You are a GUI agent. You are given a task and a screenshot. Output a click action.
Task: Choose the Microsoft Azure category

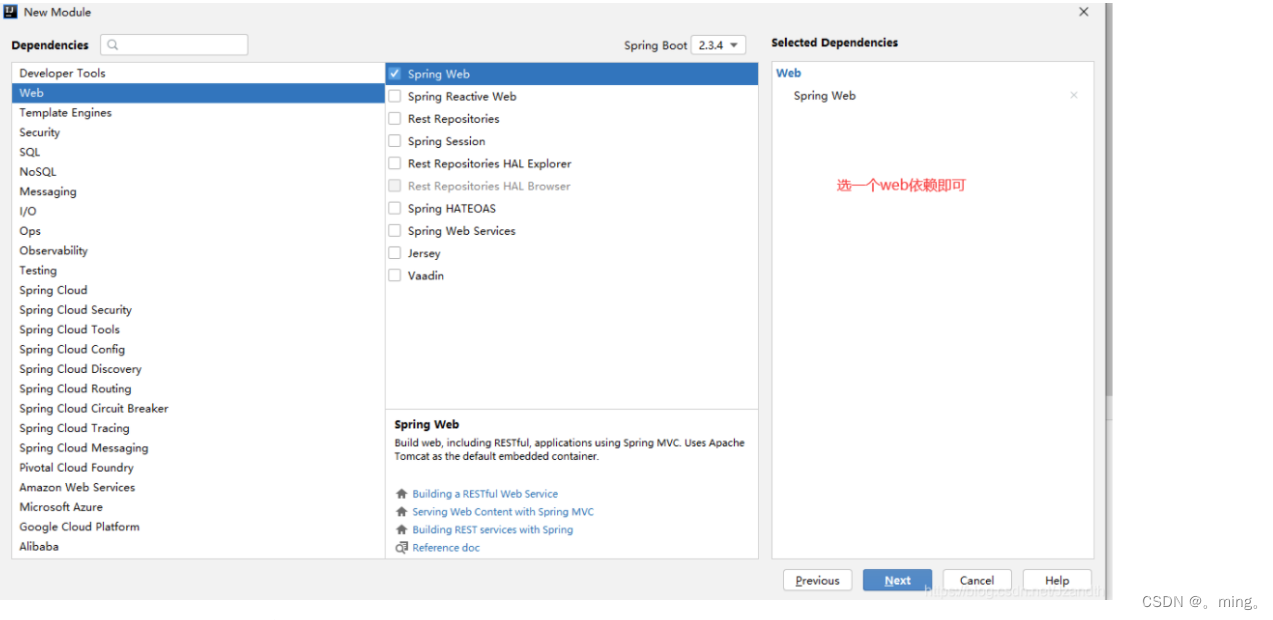click(198, 507)
